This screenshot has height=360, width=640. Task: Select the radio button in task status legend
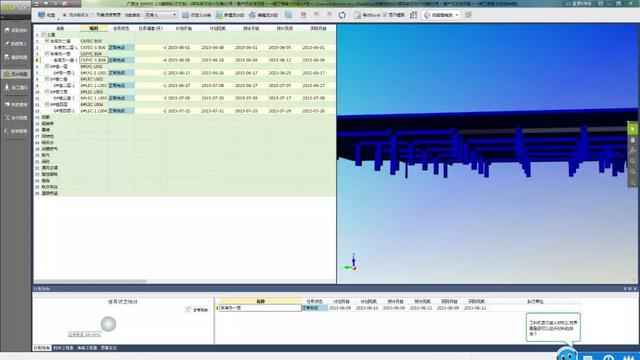click(189, 309)
